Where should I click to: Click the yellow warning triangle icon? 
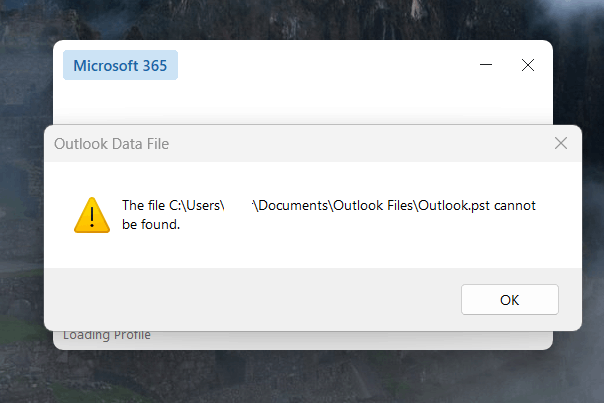(92, 215)
